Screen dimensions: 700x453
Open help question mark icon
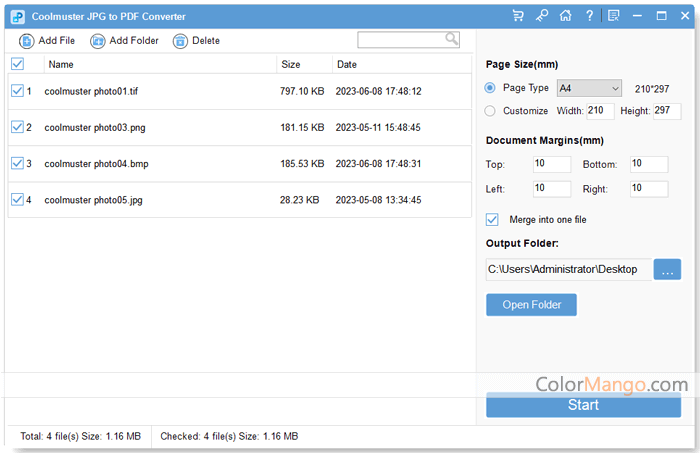[589, 16]
